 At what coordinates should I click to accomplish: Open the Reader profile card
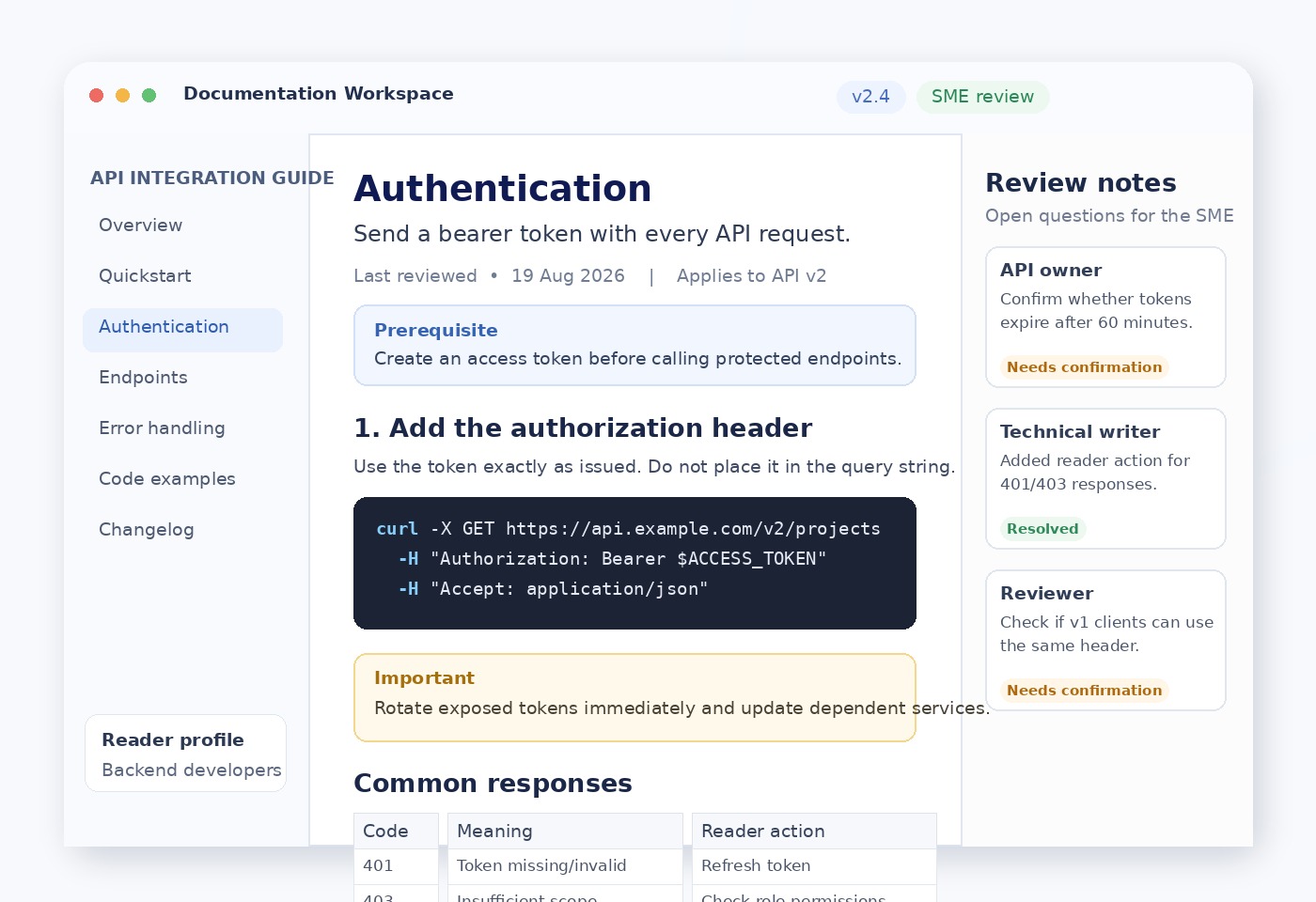coord(185,753)
